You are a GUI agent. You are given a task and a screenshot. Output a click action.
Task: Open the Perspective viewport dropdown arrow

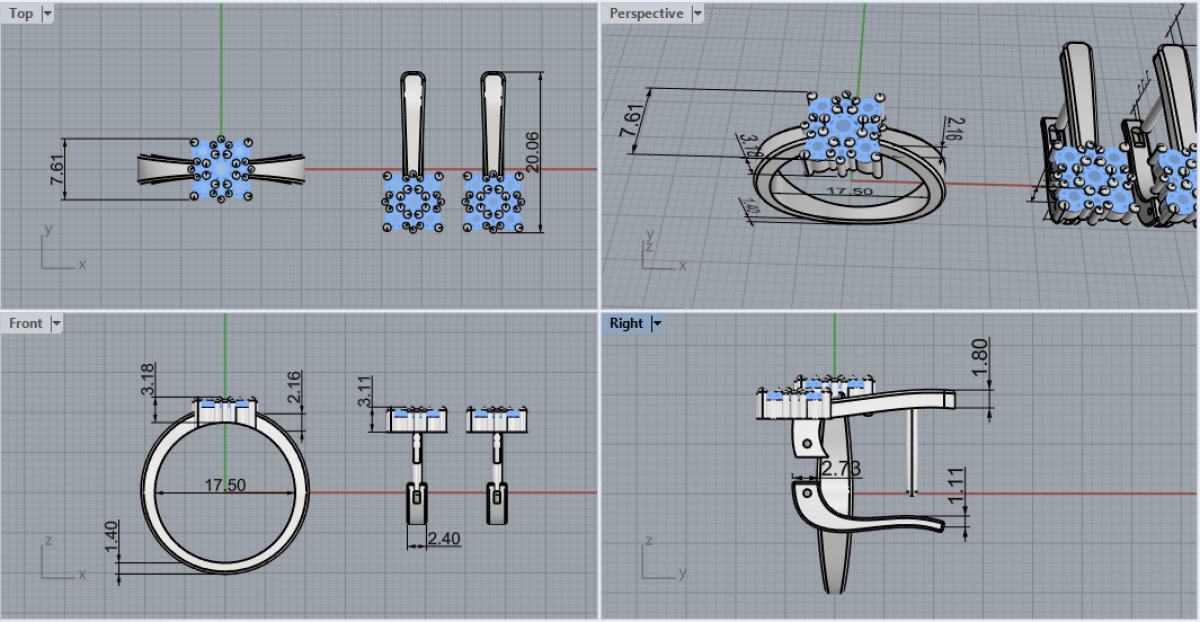pos(697,14)
